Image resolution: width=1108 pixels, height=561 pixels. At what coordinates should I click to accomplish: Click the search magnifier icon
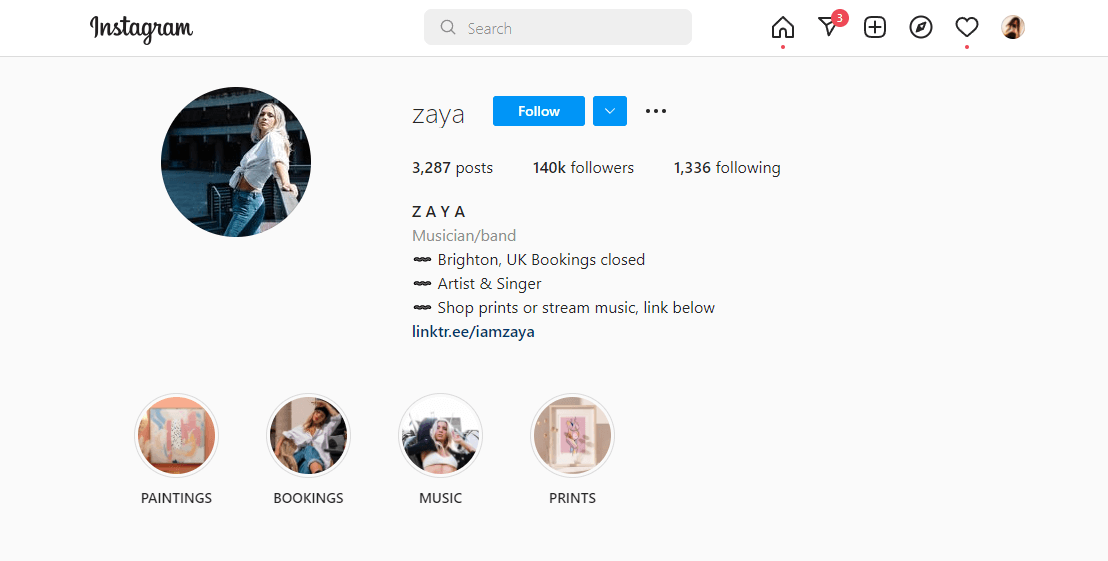[x=448, y=28]
